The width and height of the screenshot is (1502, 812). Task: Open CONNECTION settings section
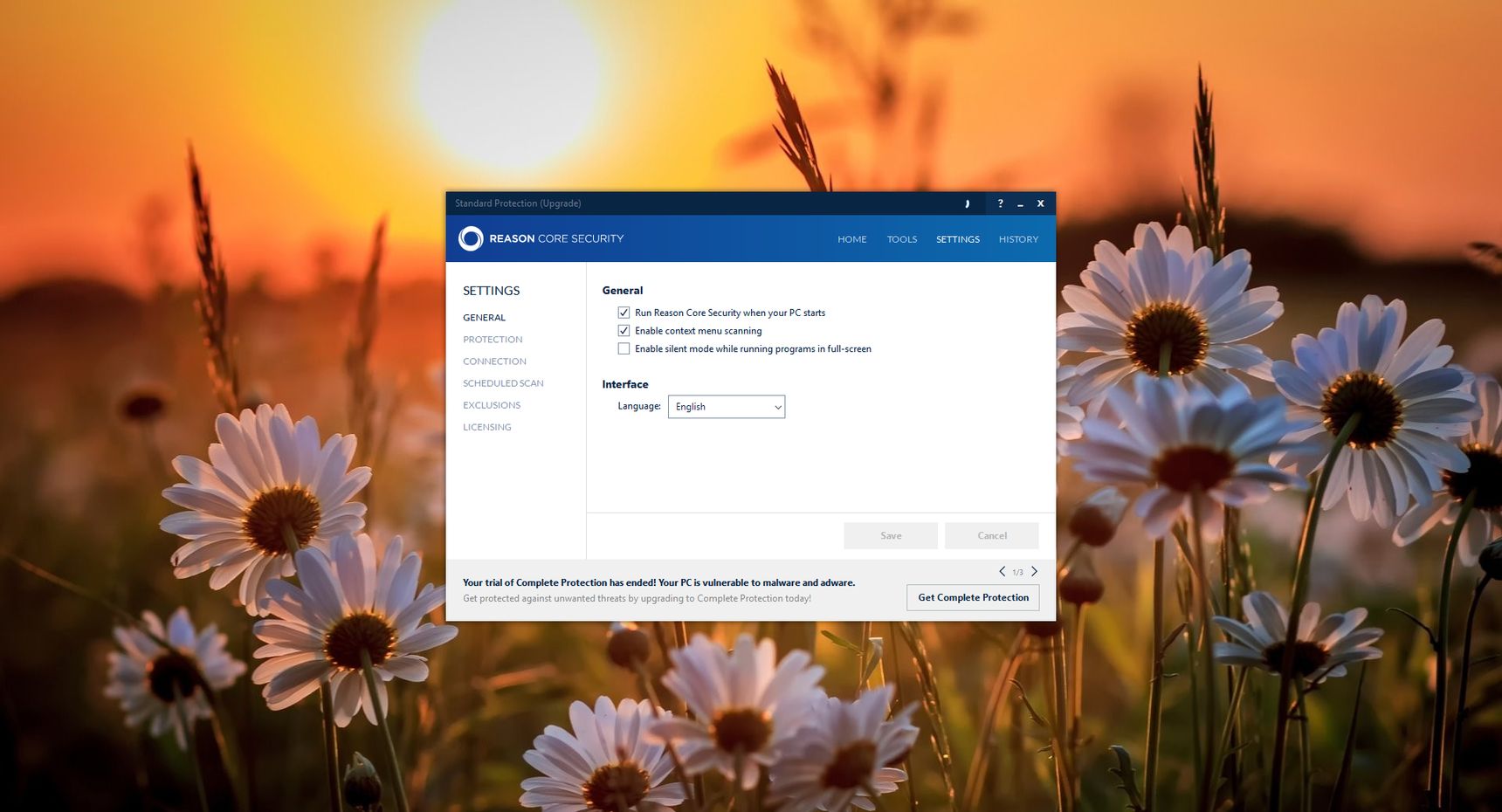click(494, 361)
